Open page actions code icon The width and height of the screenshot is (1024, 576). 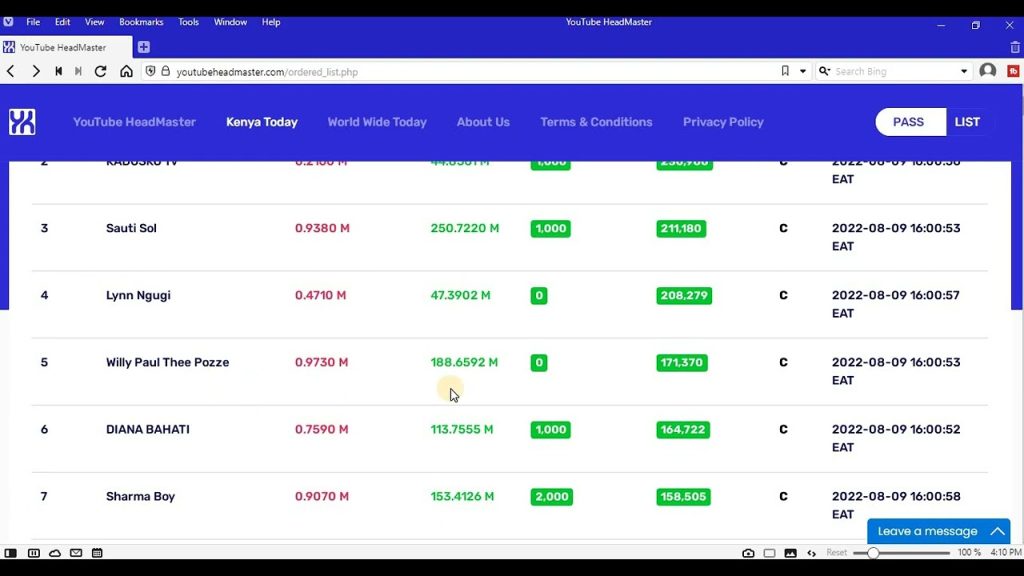coord(811,553)
